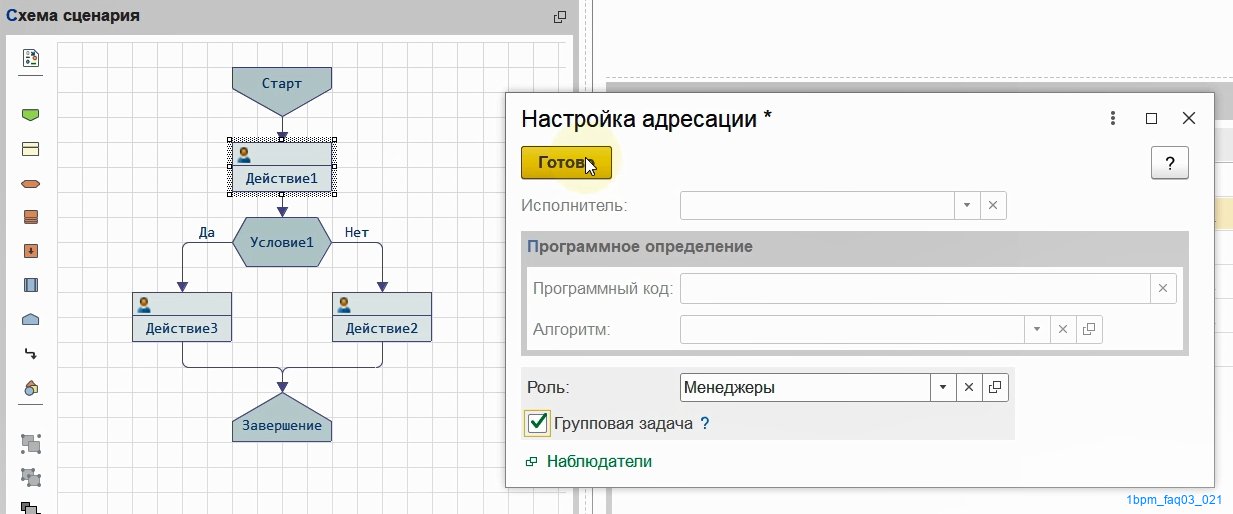Select the Условие1 node on the diagram
Screen dimensions: 1233x514
click(281, 242)
